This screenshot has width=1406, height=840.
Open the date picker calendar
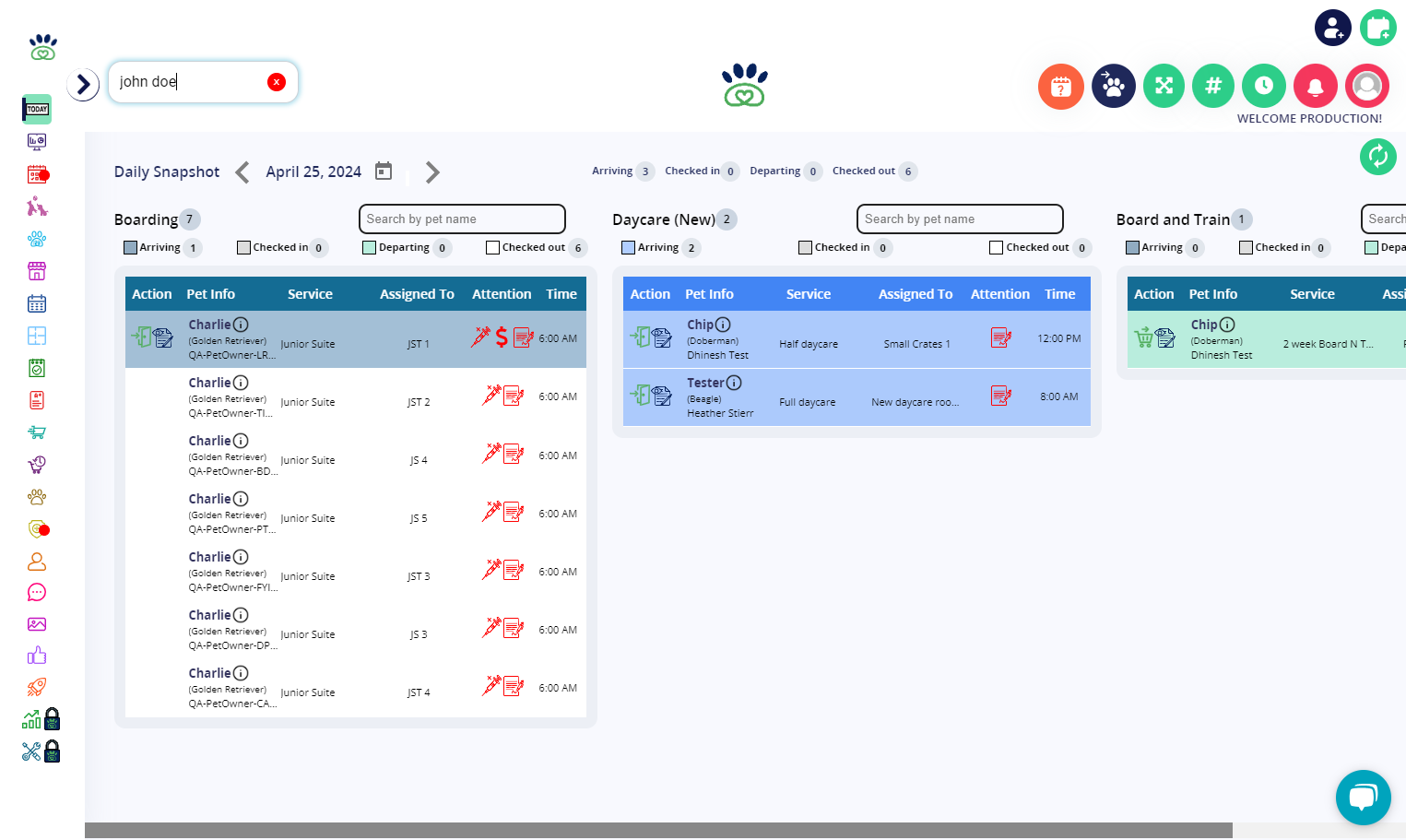pos(384,172)
